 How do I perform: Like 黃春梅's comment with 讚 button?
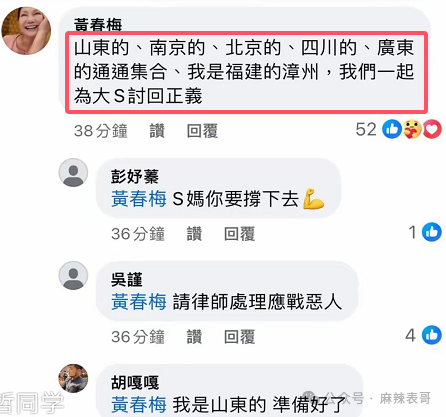157,131
